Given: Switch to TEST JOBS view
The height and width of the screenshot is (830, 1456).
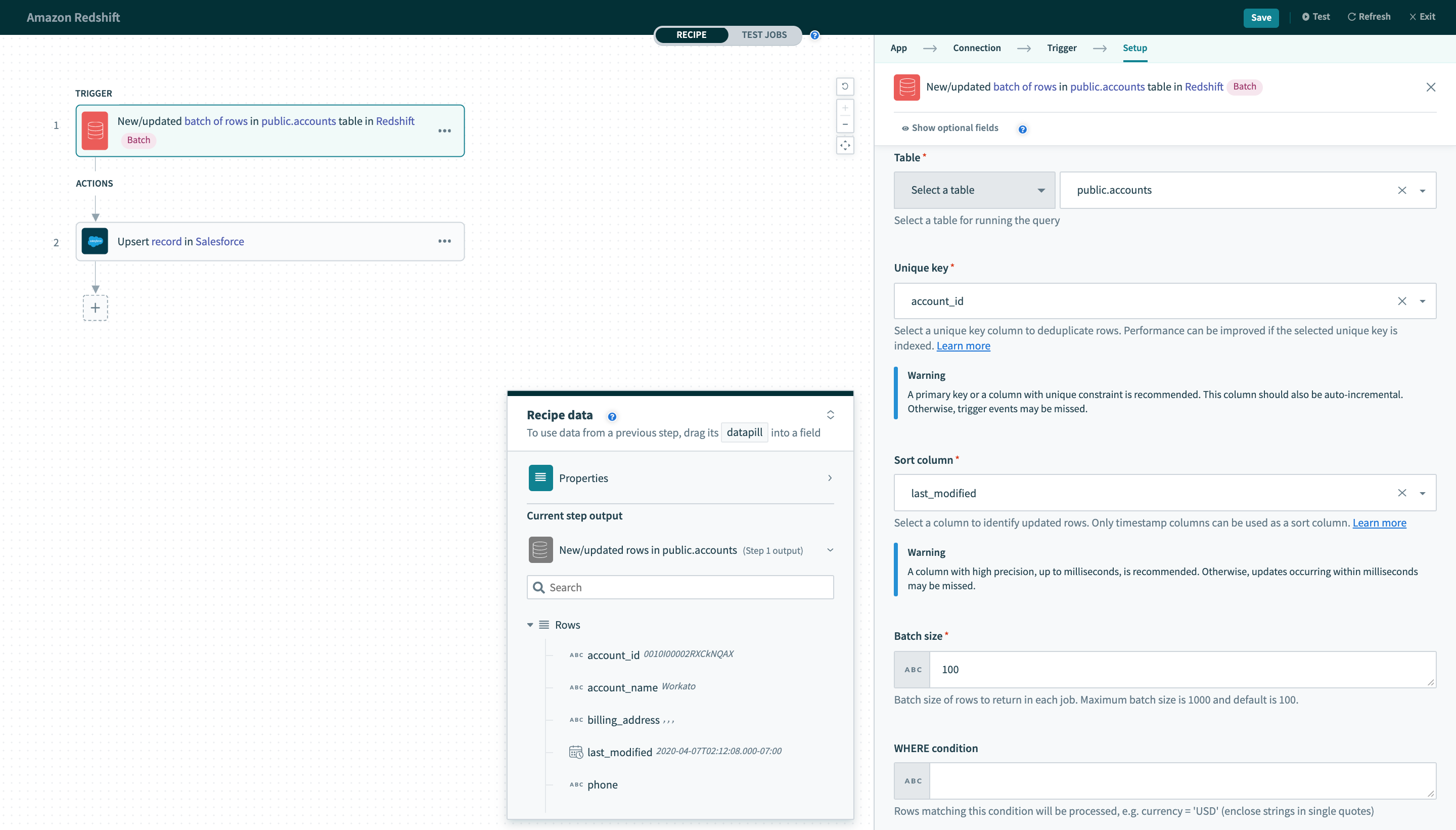Looking at the screenshot, I should point(764,35).
